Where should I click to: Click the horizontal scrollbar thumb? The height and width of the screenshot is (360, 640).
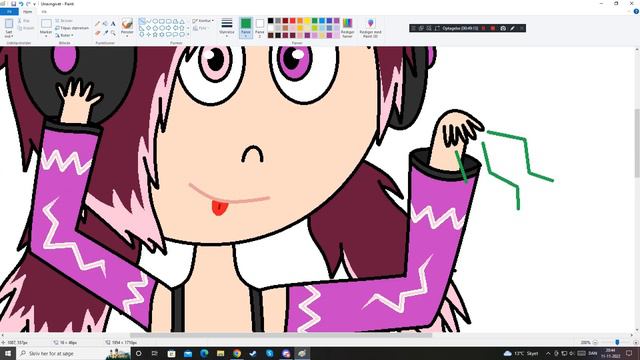[281, 335]
